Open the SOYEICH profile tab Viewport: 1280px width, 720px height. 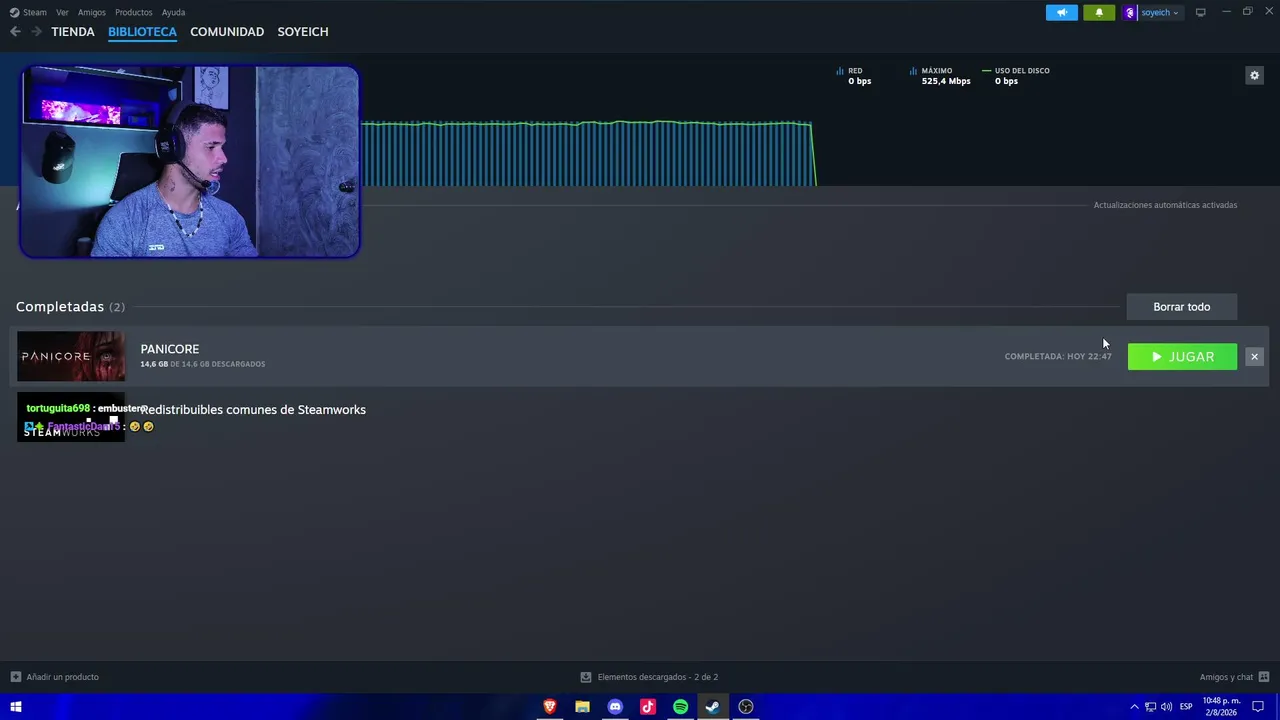coord(303,32)
